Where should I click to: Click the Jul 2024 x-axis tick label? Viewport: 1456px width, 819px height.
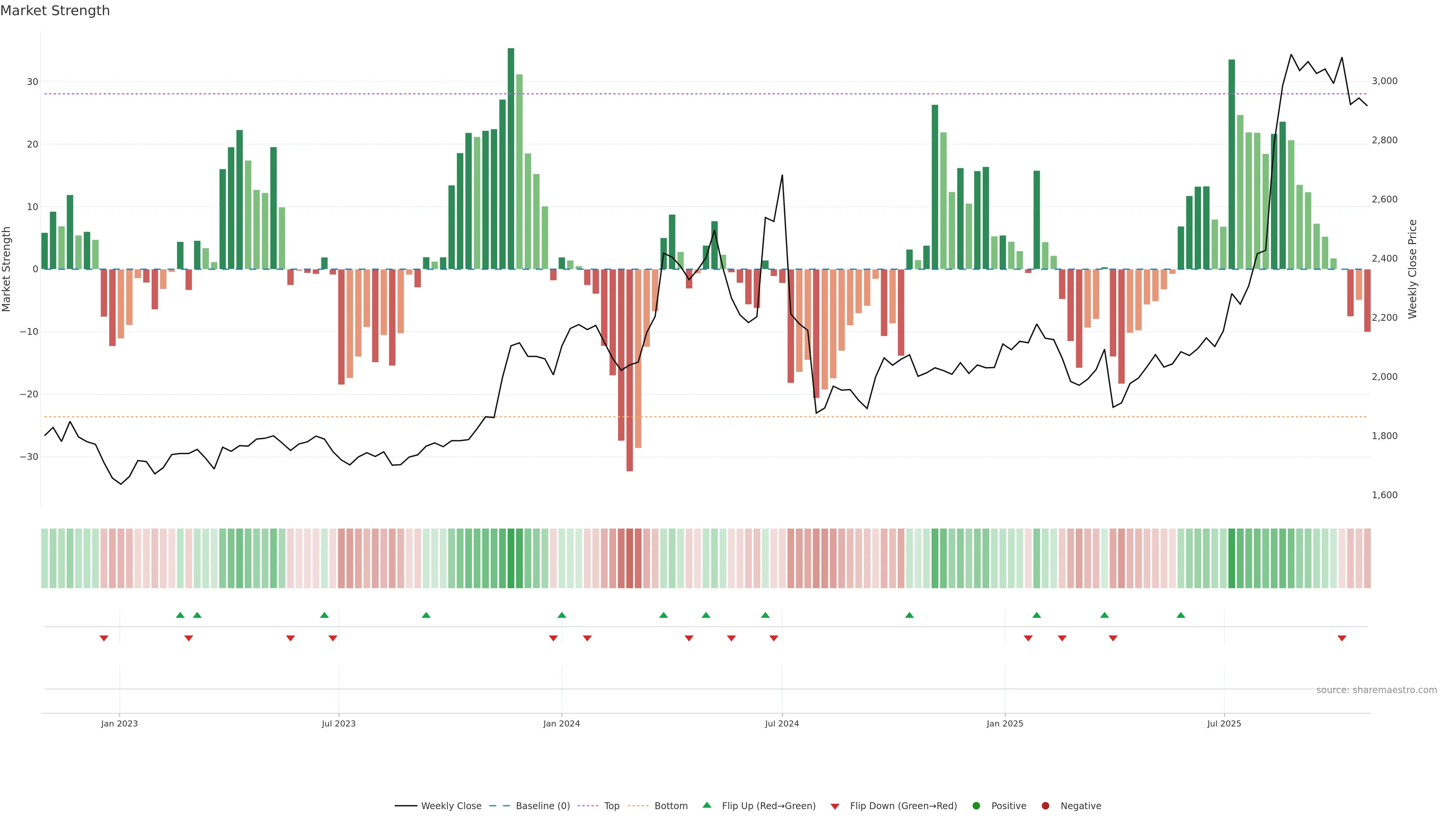(x=782, y=723)
